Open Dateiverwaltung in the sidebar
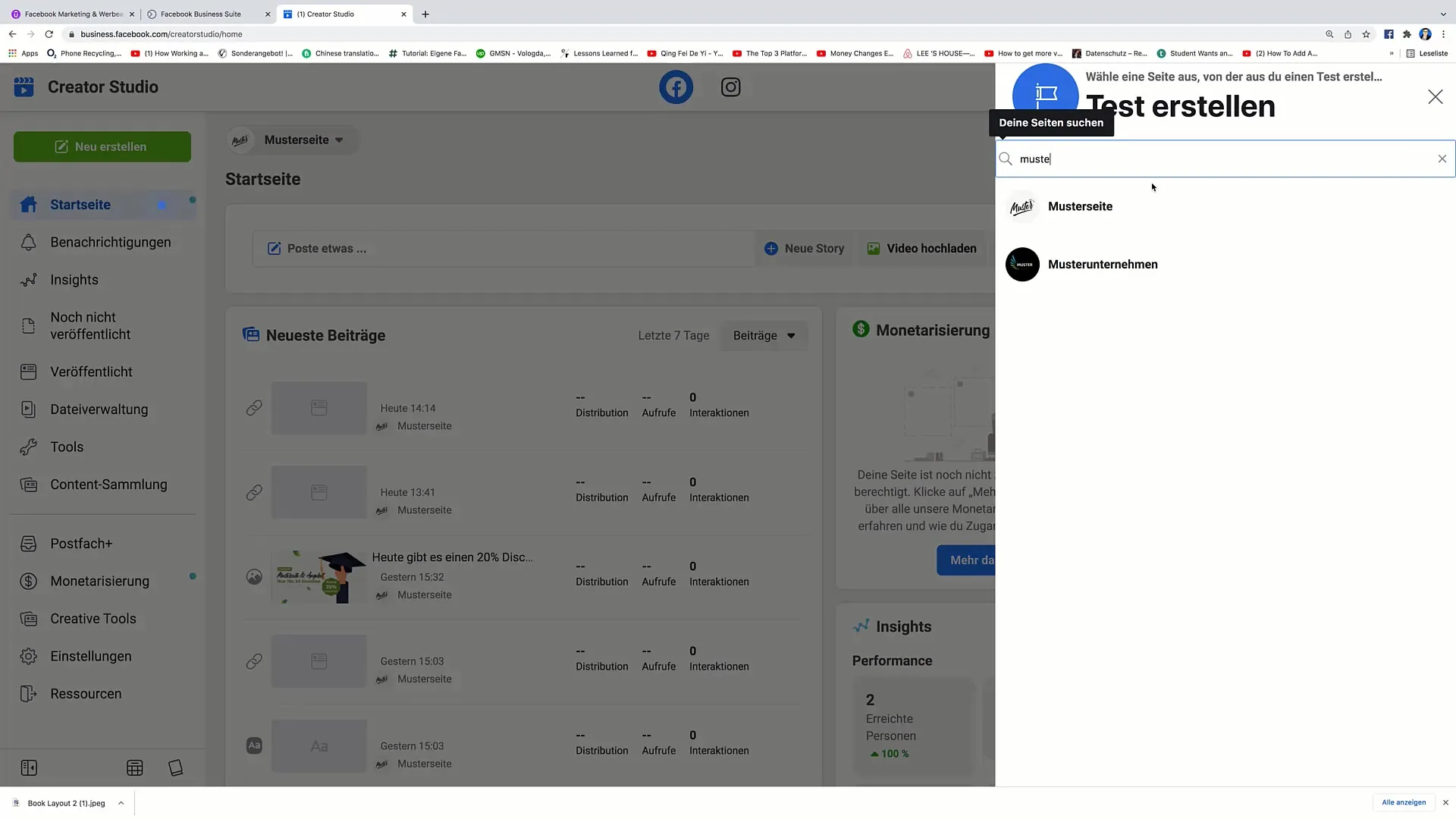 click(x=102, y=409)
